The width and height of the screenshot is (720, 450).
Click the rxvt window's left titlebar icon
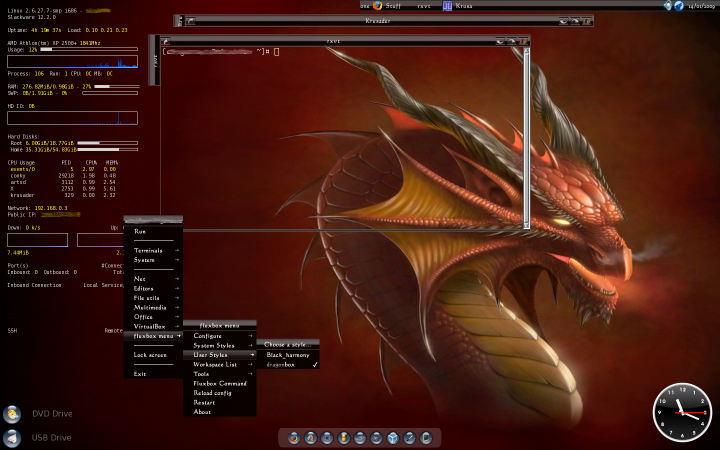[166, 41]
